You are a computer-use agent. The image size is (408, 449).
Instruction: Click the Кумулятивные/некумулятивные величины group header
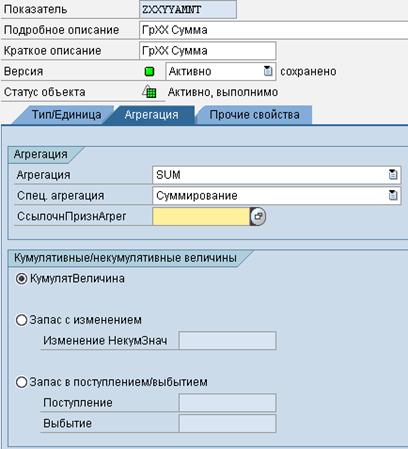point(125,258)
